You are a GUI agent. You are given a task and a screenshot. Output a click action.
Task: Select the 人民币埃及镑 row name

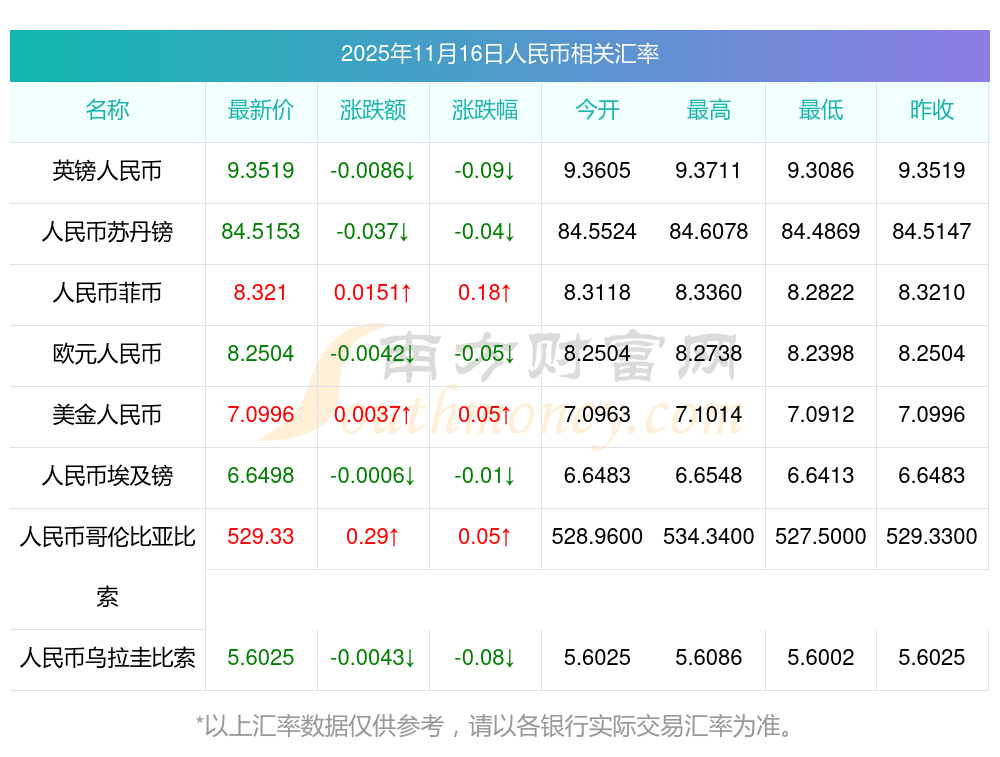click(107, 476)
